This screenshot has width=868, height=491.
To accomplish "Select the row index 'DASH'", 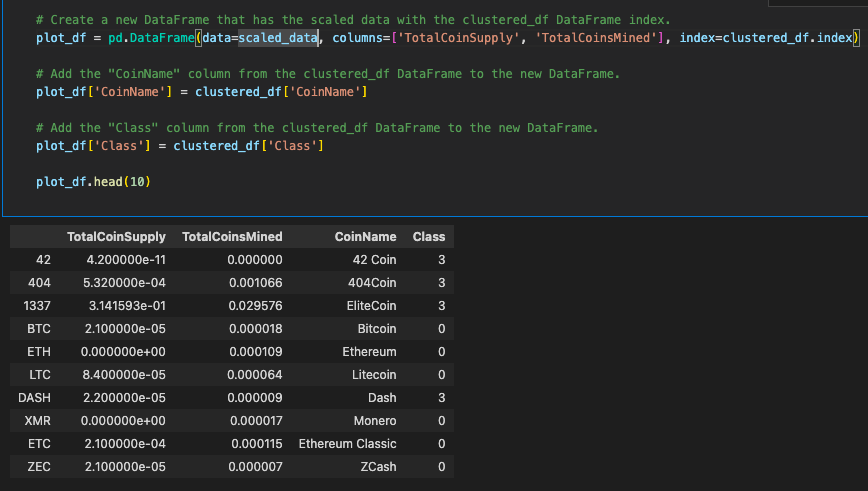I will pos(34,397).
